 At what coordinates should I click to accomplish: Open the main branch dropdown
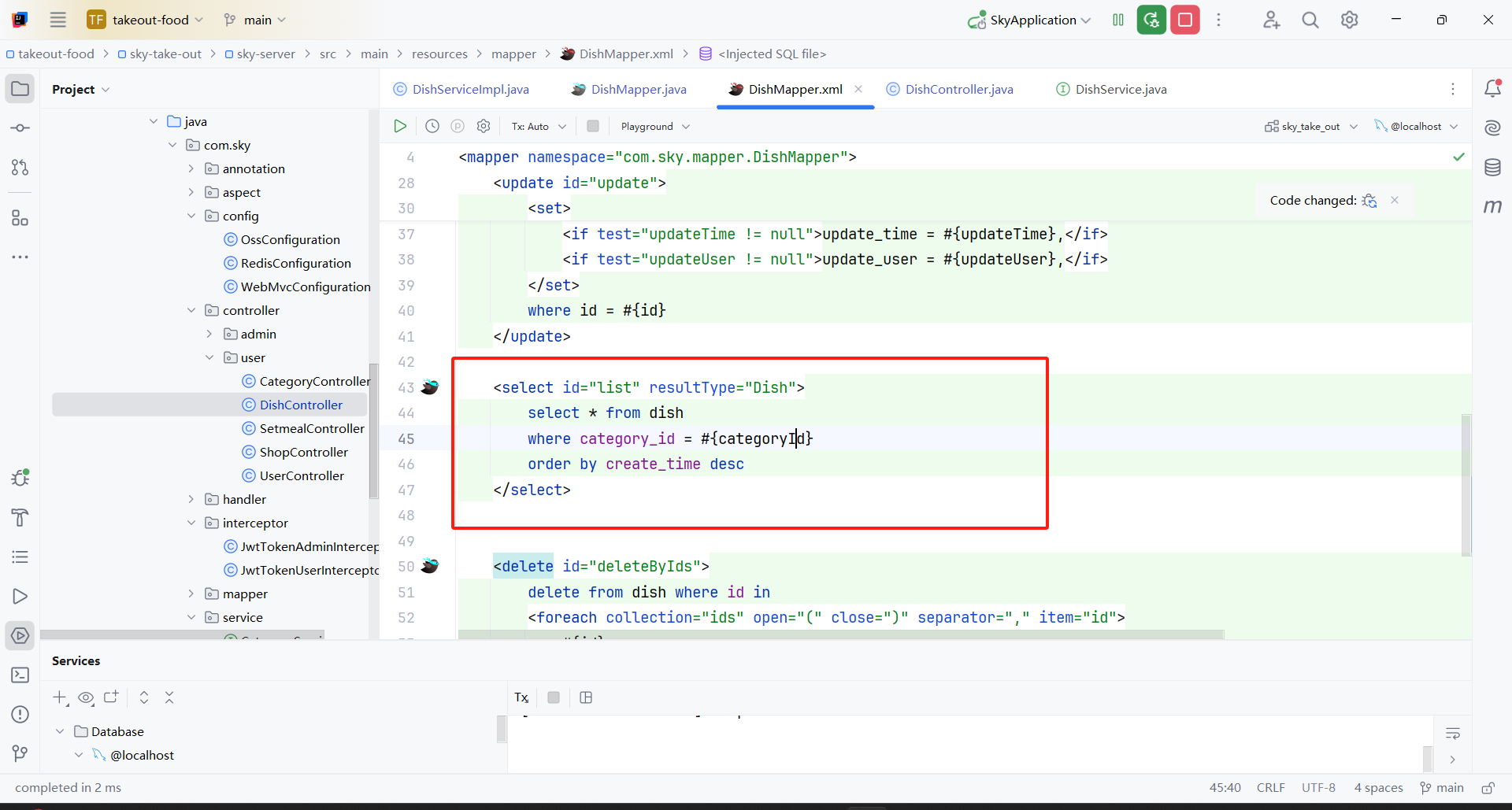255,20
